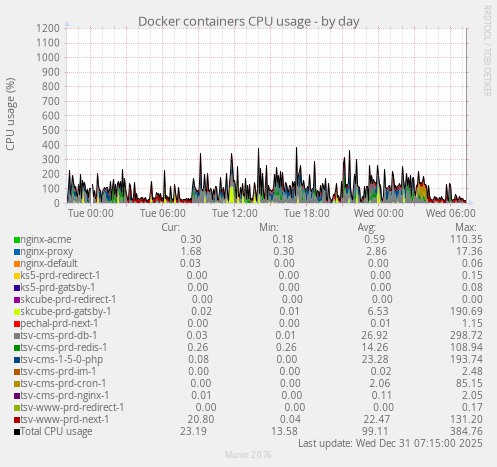Click the 1200 y-axis value
This screenshot has width=497, height=467.
click(x=48, y=28)
